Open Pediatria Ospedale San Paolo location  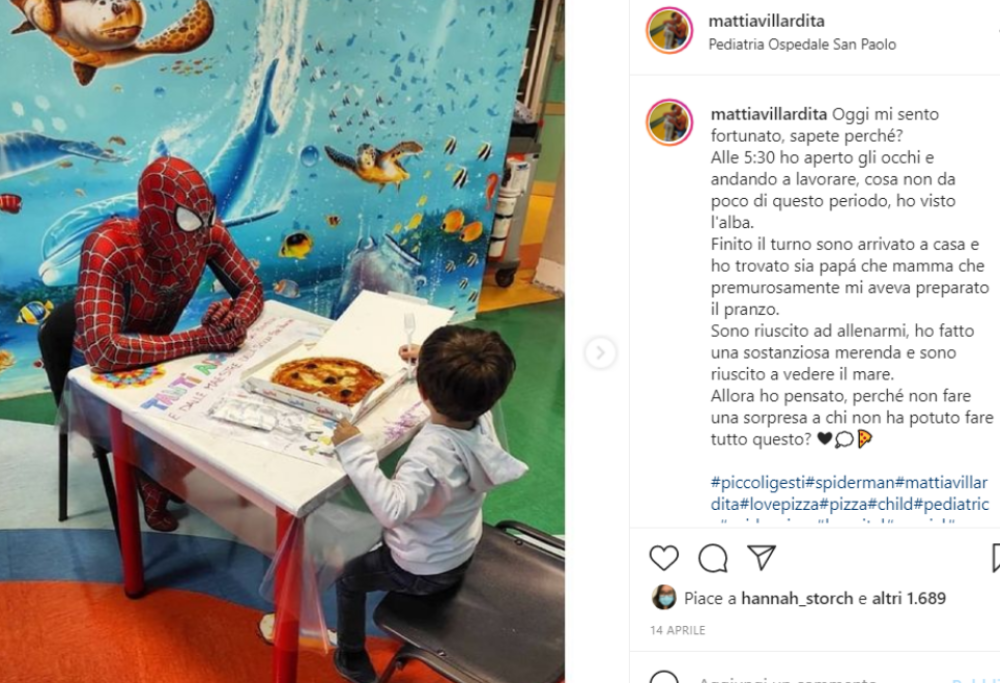802,45
